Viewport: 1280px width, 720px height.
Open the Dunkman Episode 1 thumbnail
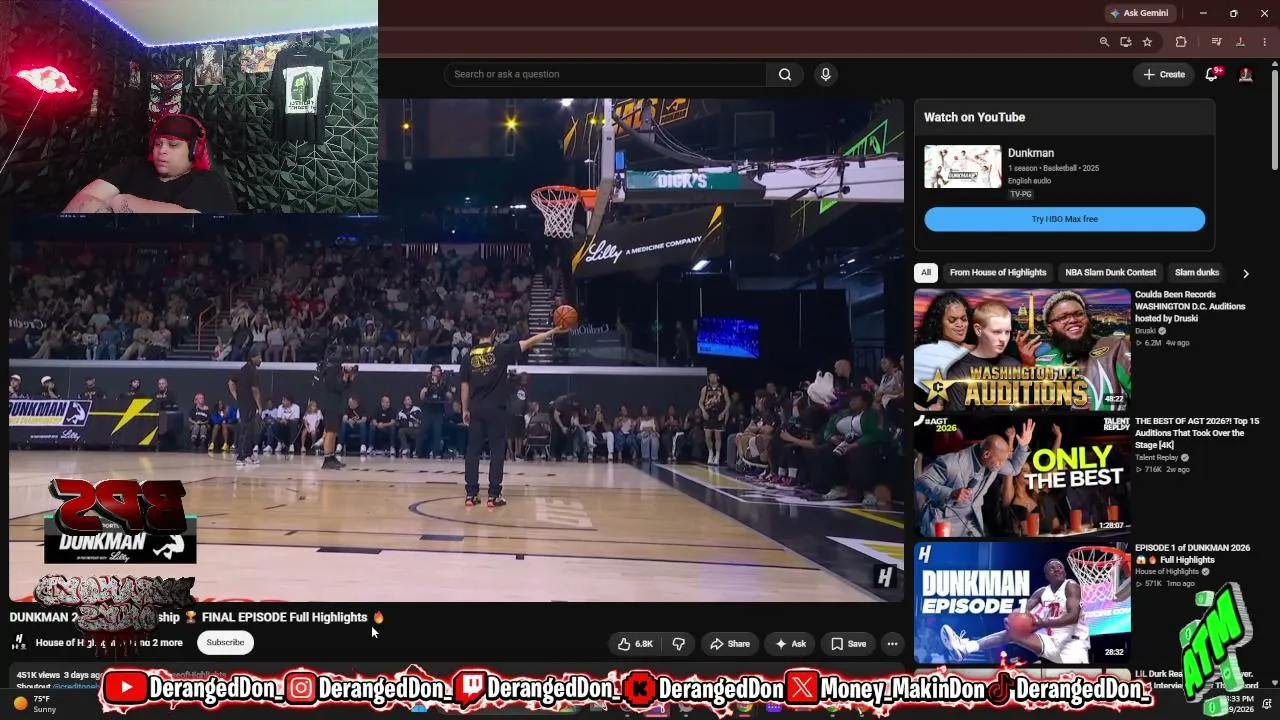tap(1022, 603)
